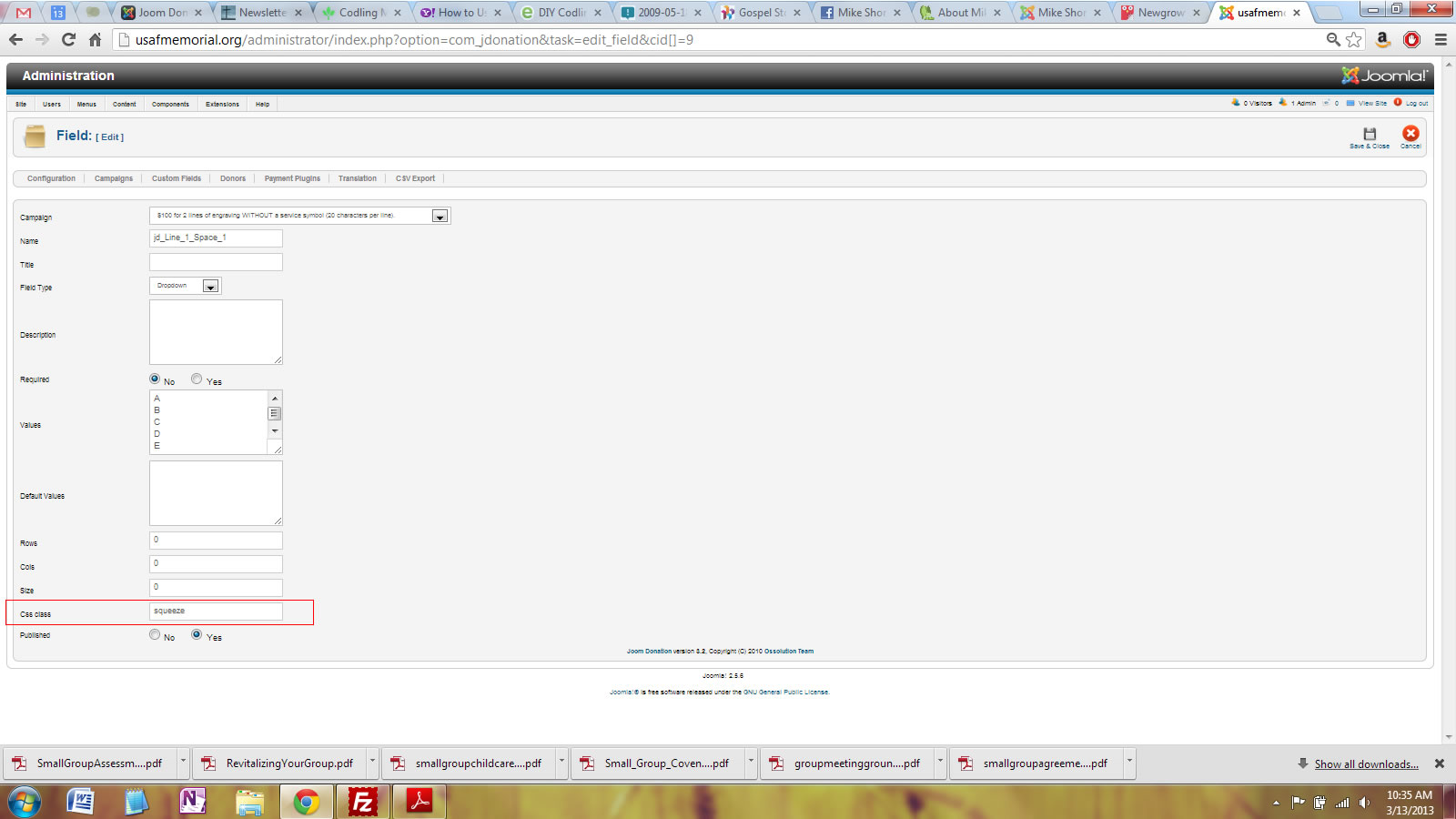Switch to the Custom Fields tab
The height and width of the screenshot is (819, 1456).
(177, 178)
